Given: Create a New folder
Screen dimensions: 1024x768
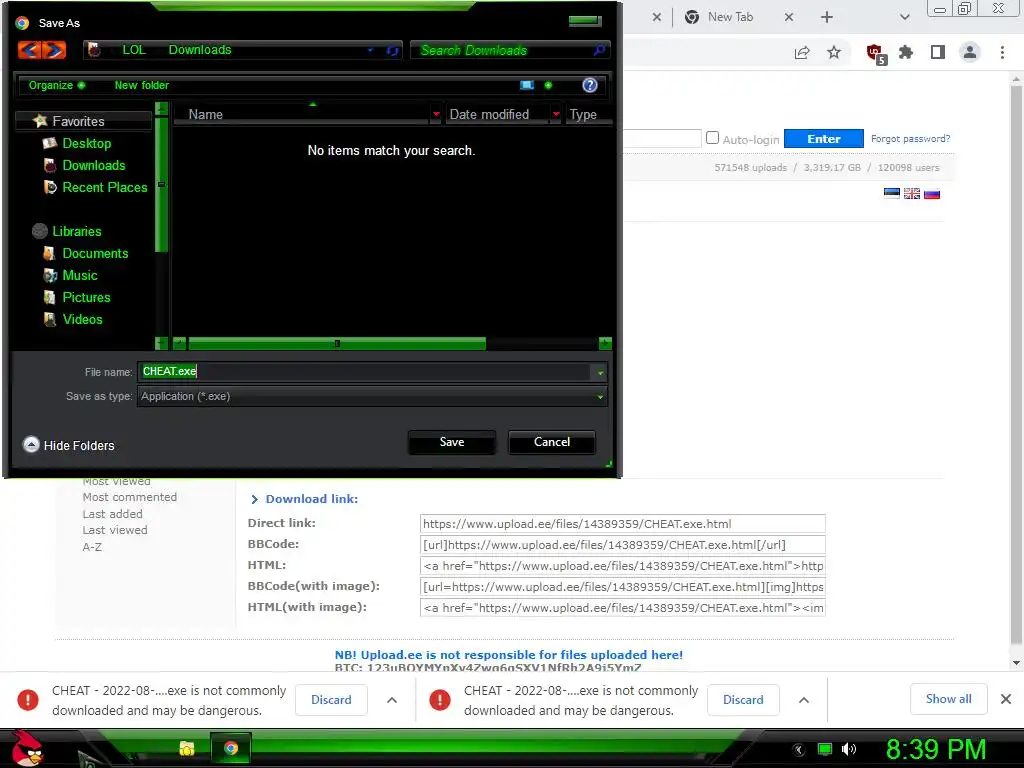Looking at the screenshot, I should pyautogui.click(x=142, y=85).
